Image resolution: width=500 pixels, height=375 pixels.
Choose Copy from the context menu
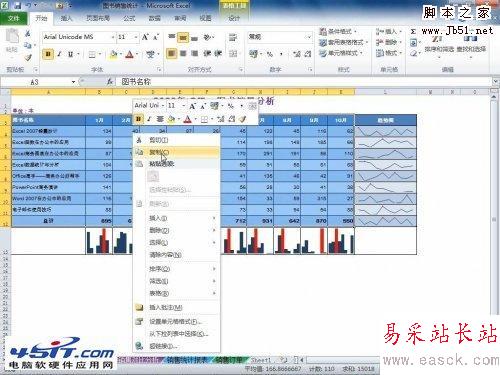(x=177, y=152)
